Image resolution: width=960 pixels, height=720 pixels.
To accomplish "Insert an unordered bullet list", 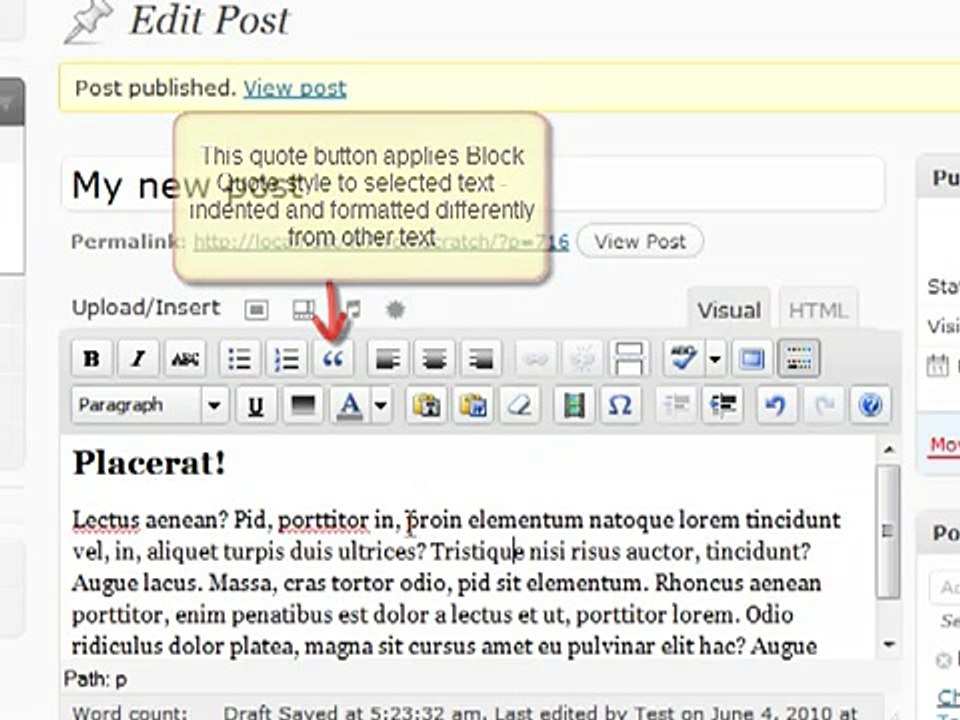I will pos(239,358).
